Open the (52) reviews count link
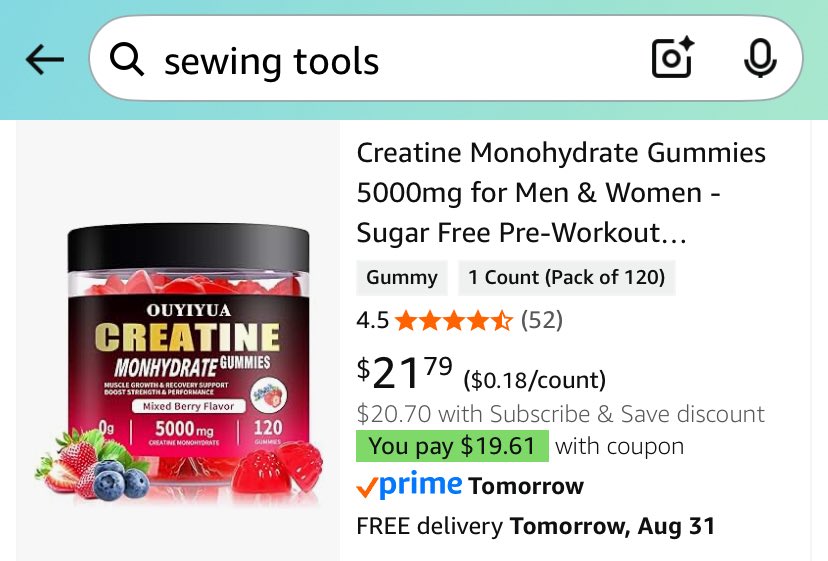Screen dimensions: 828x561 tap(542, 320)
